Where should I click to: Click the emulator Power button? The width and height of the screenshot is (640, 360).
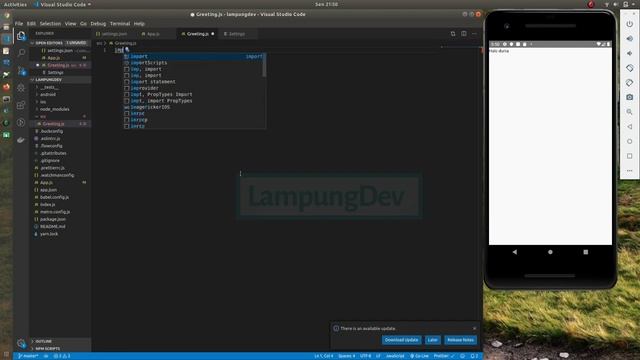click(x=629, y=24)
